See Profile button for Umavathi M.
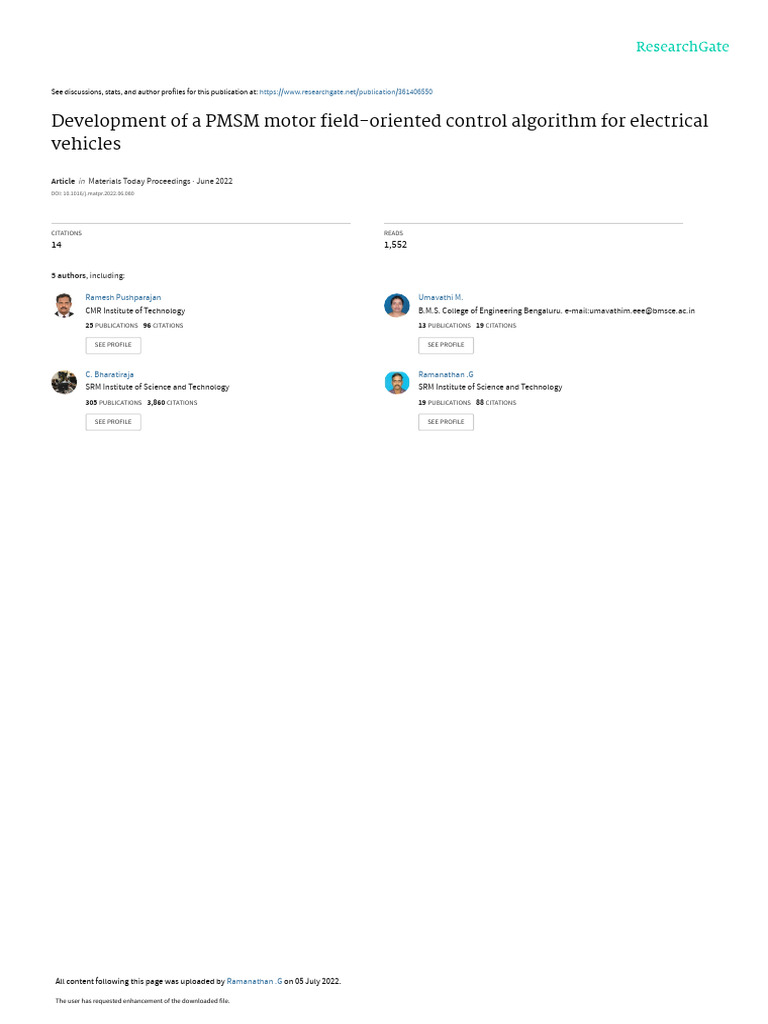The width and height of the screenshot is (768, 1024). pos(446,345)
